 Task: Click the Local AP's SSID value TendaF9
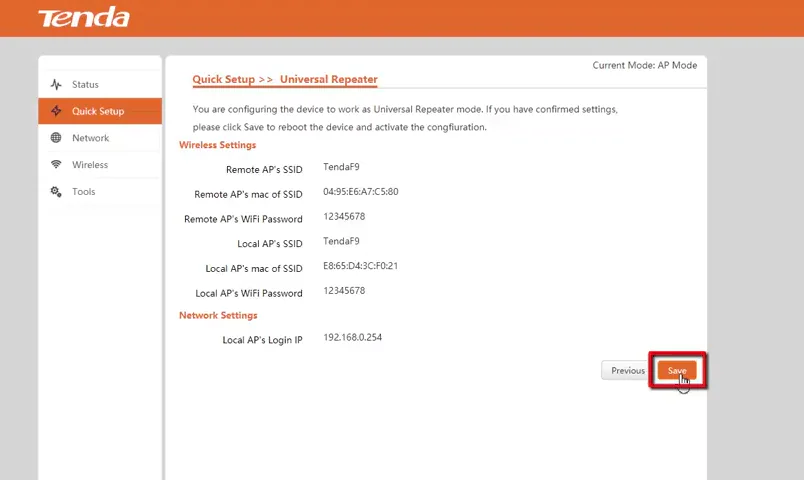tap(341, 241)
